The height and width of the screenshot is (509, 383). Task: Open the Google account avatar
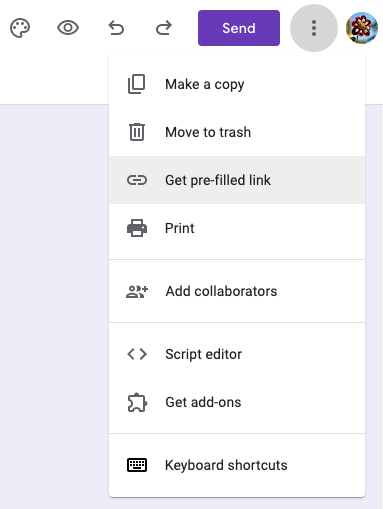coord(362,28)
